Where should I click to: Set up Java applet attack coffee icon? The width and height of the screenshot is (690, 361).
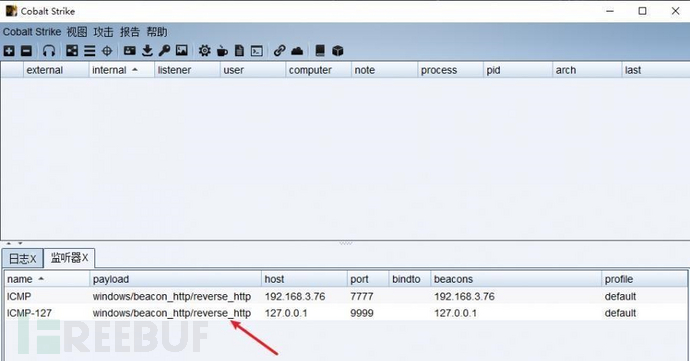[222, 51]
